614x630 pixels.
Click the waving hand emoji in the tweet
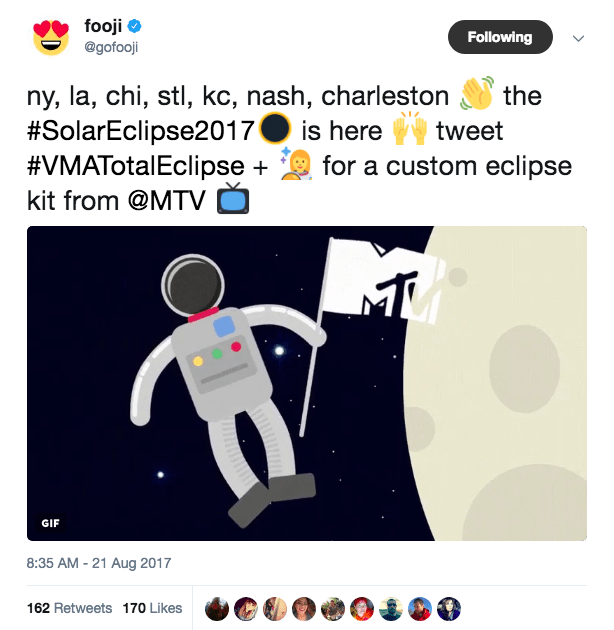coord(475,95)
